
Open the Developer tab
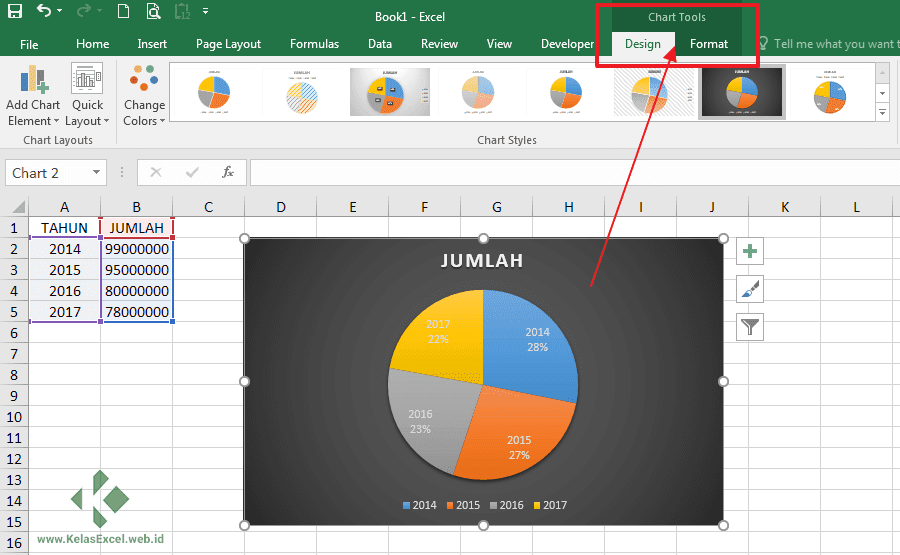click(x=567, y=44)
